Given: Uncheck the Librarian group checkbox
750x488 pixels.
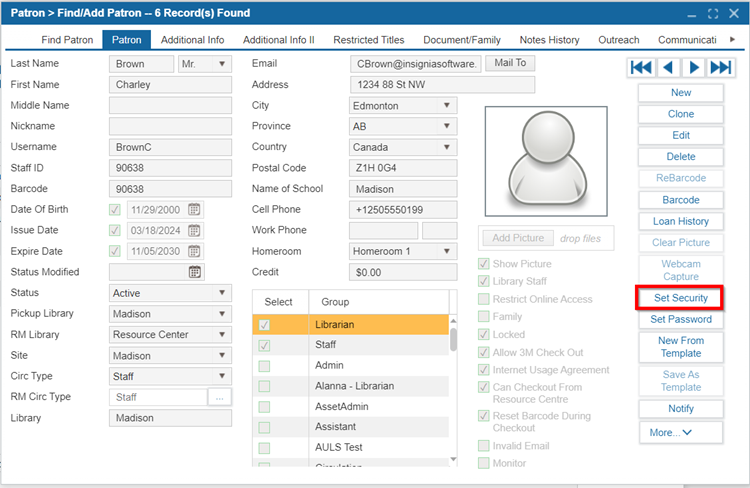Looking at the screenshot, I should pyautogui.click(x=264, y=325).
